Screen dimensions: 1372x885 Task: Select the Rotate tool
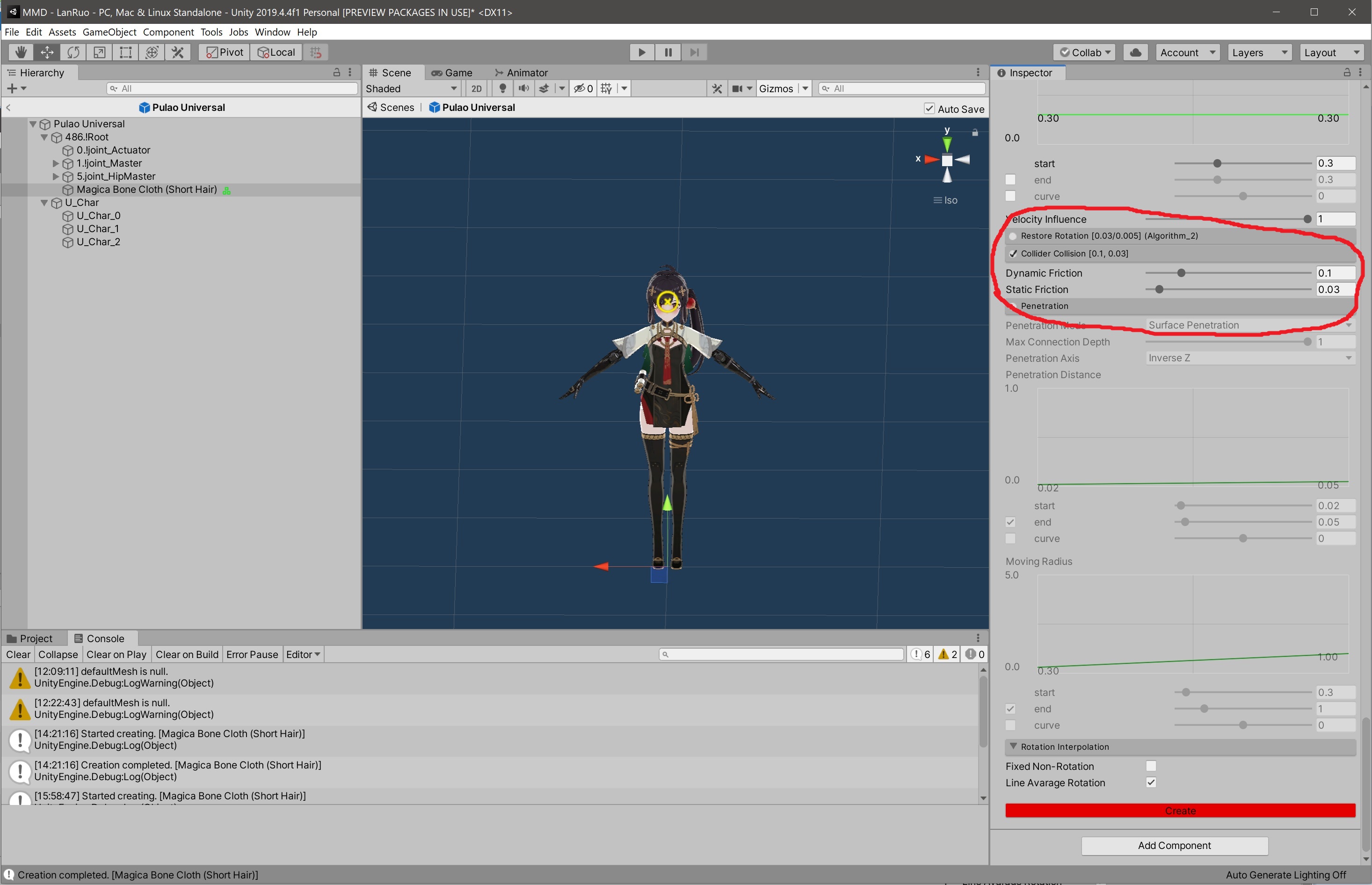(x=73, y=52)
